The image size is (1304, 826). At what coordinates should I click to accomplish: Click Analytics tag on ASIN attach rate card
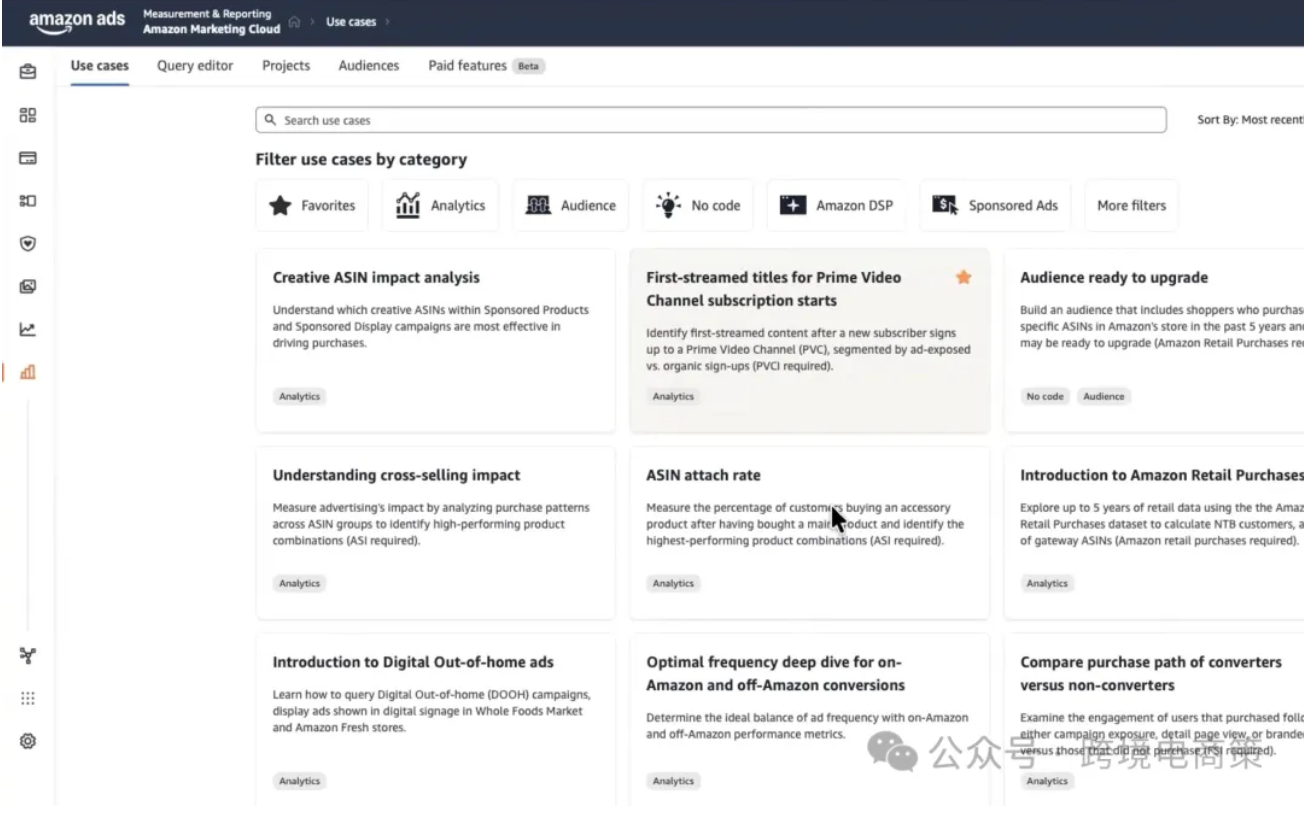[673, 584]
